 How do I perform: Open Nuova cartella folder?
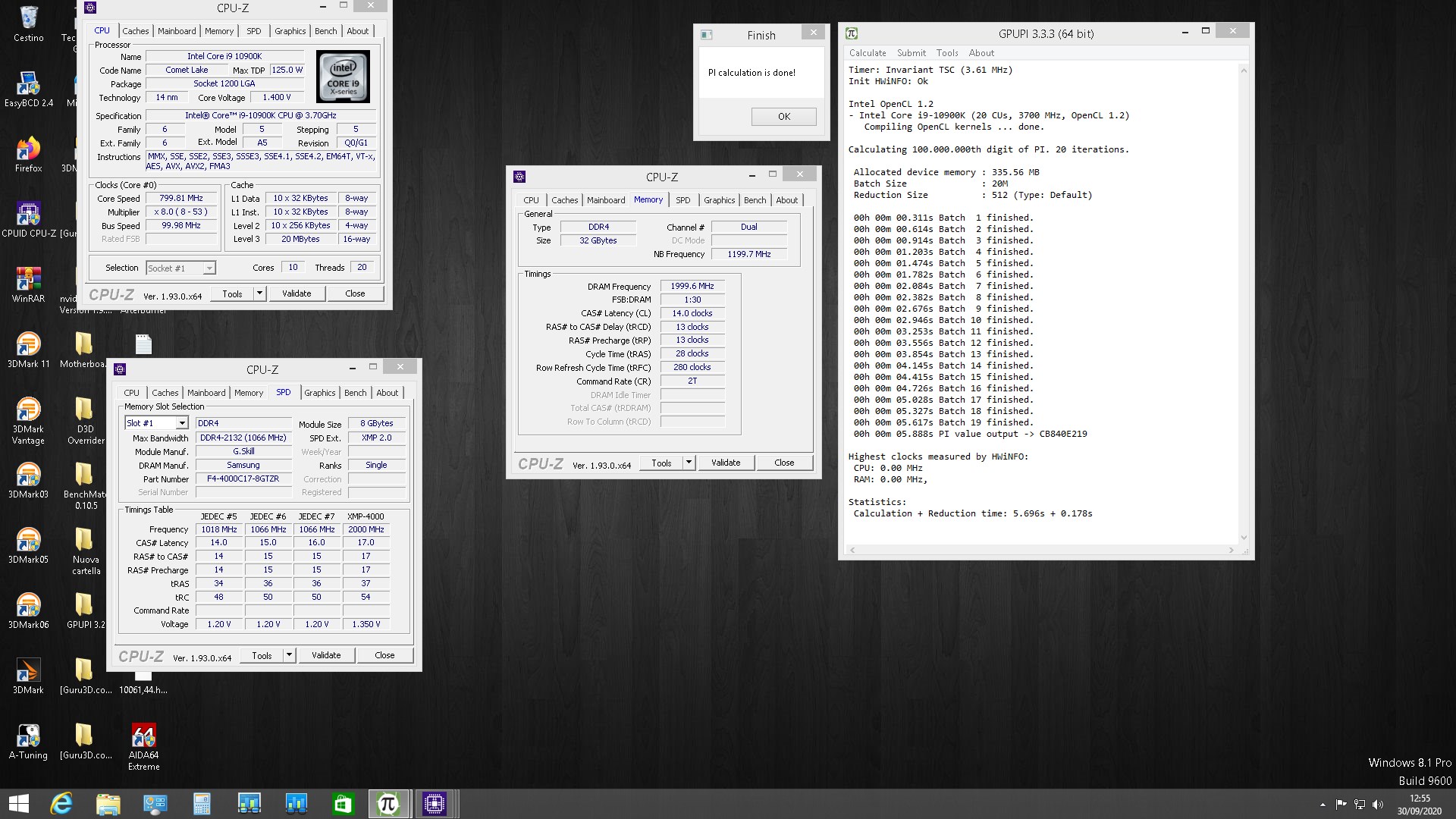pyautogui.click(x=86, y=551)
